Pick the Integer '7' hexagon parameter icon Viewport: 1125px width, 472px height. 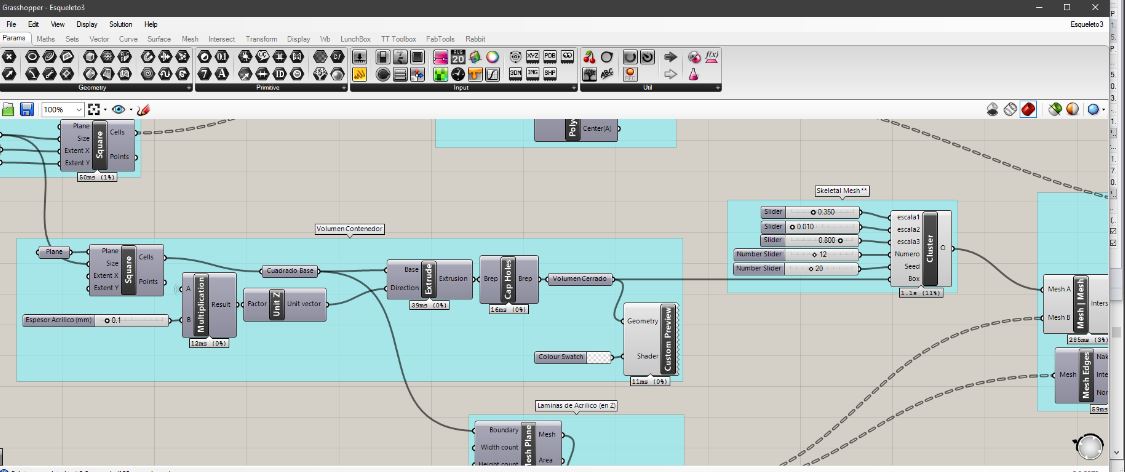tap(204, 74)
